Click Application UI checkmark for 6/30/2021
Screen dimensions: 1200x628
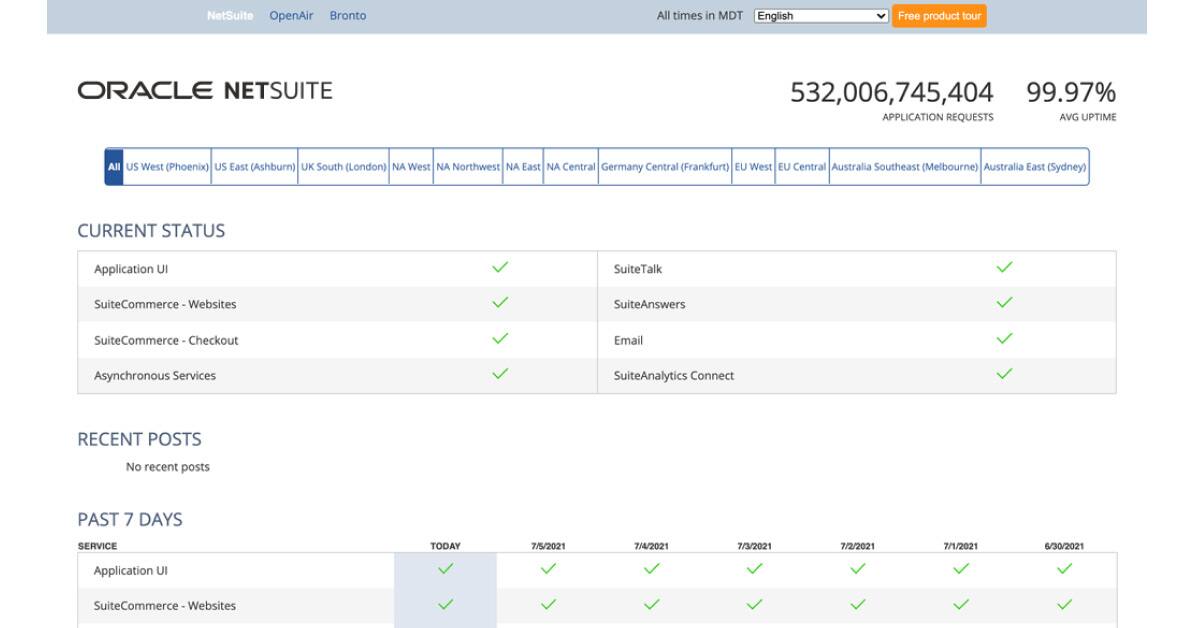coord(1064,569)
